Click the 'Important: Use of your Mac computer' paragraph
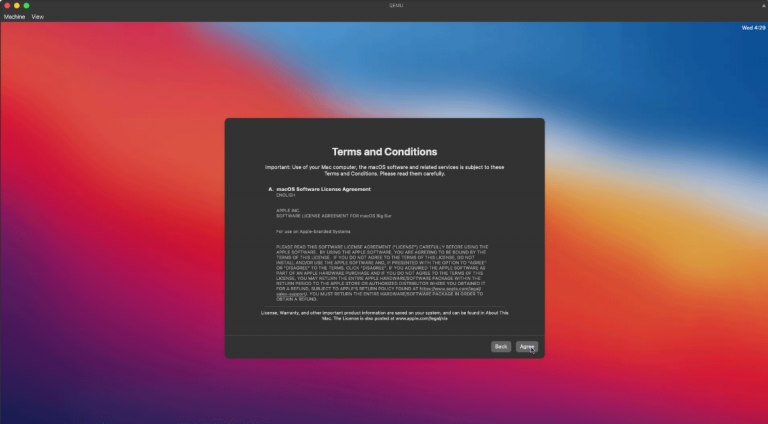768x424 pixels. click(x=384, y=170)
